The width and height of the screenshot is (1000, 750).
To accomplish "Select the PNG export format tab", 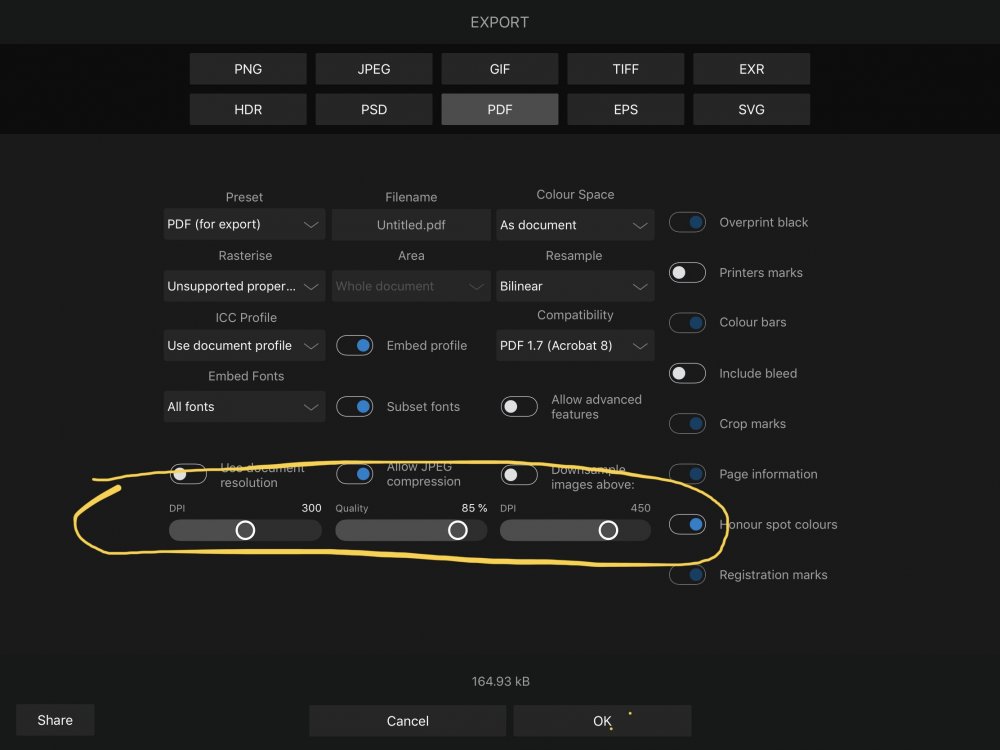I will pyautogui.click(x=248, y=69).
